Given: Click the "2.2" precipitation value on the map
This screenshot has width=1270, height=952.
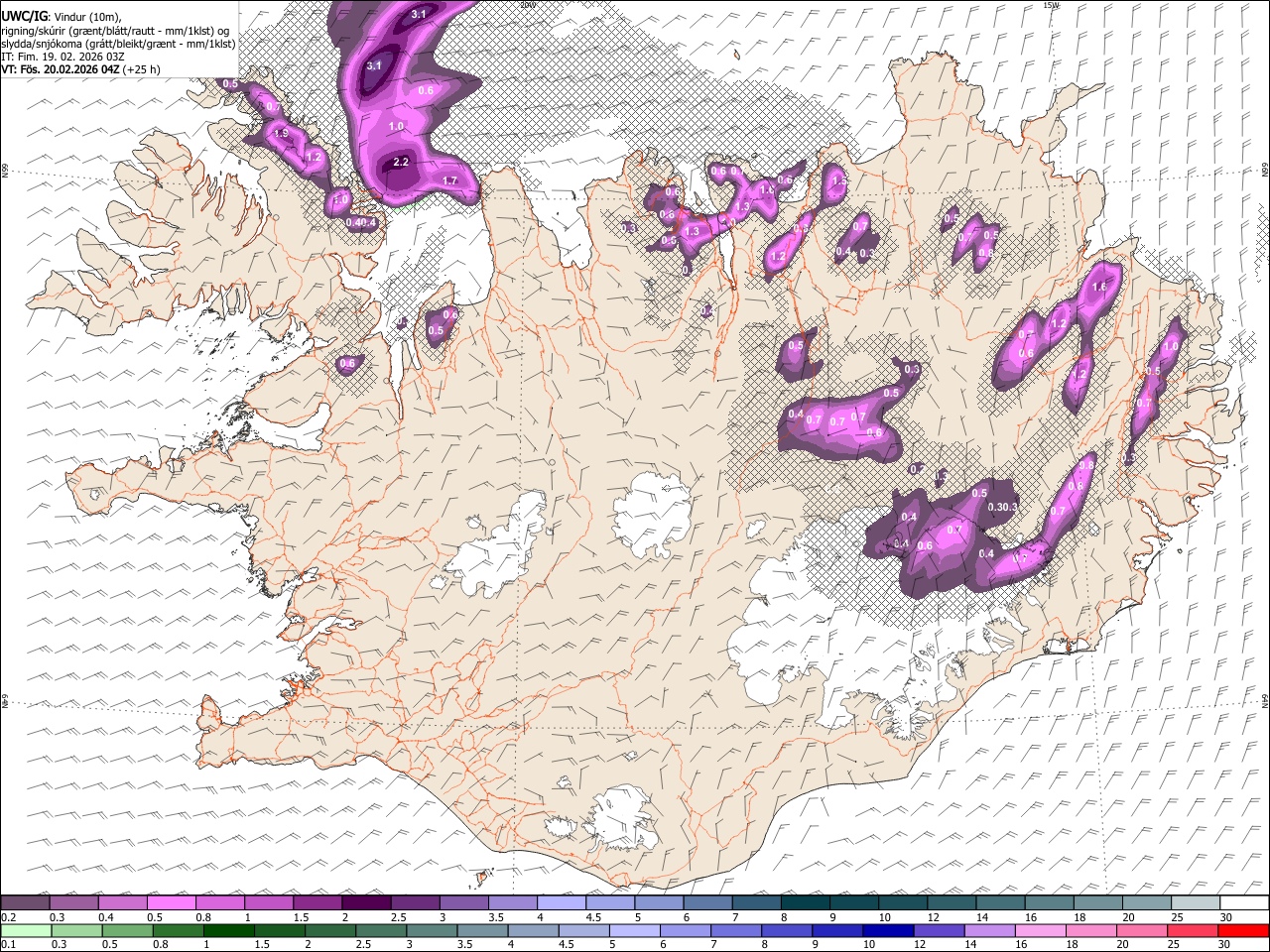Looking at the screenshot, I should click(x=401, y=162).
